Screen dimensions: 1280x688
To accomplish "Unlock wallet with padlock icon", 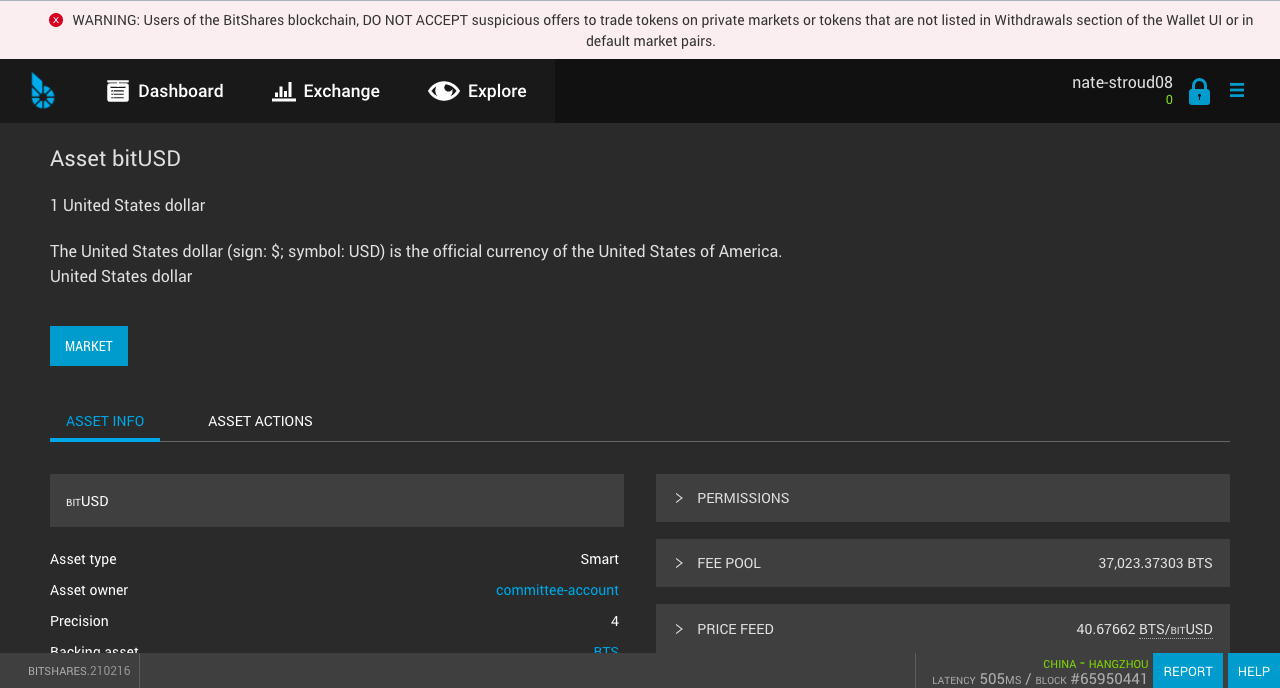I will (x=1199, y=92).
